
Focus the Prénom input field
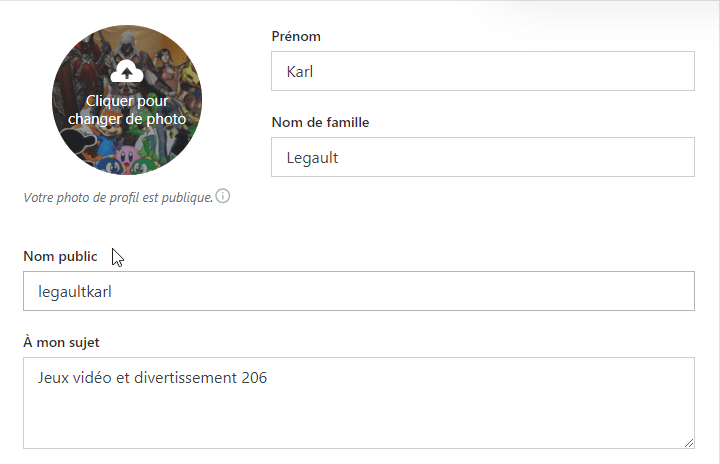(x=482, y=71)
